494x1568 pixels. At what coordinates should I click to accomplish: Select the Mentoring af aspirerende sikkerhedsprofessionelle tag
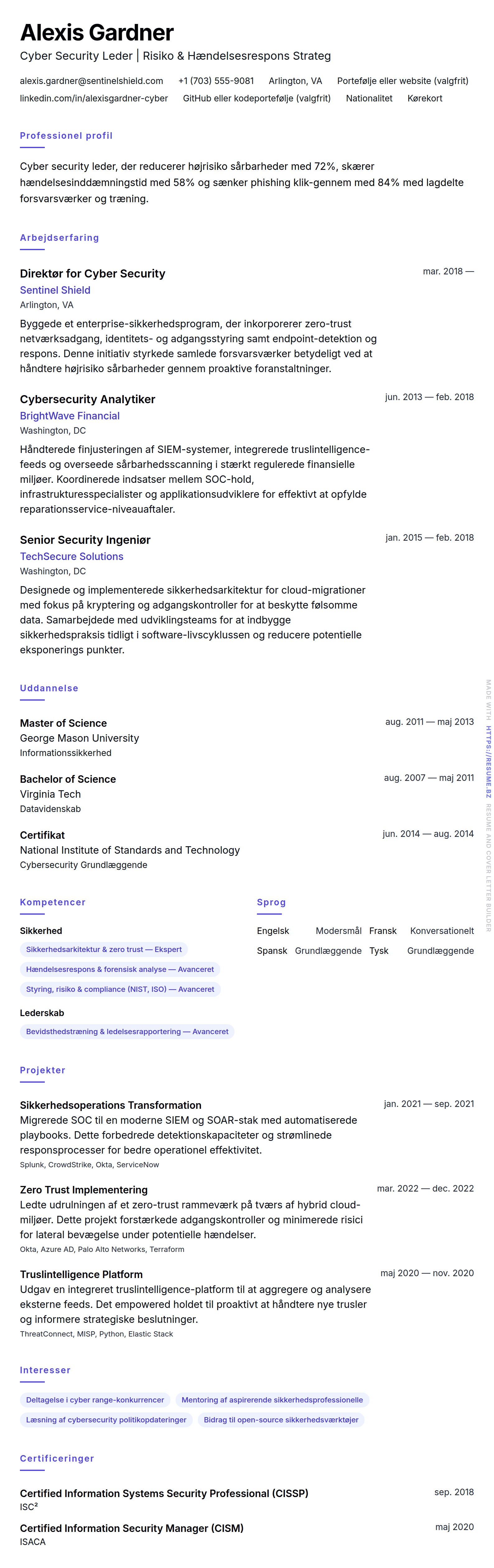point(272,1400)
